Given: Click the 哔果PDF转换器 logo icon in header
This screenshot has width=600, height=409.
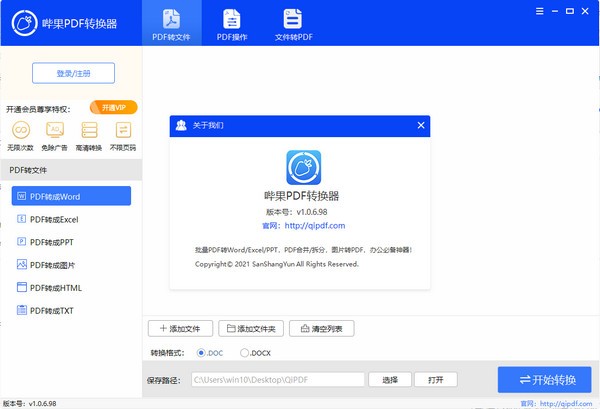Looking at the screenshot, I should [x=24, y=23].
